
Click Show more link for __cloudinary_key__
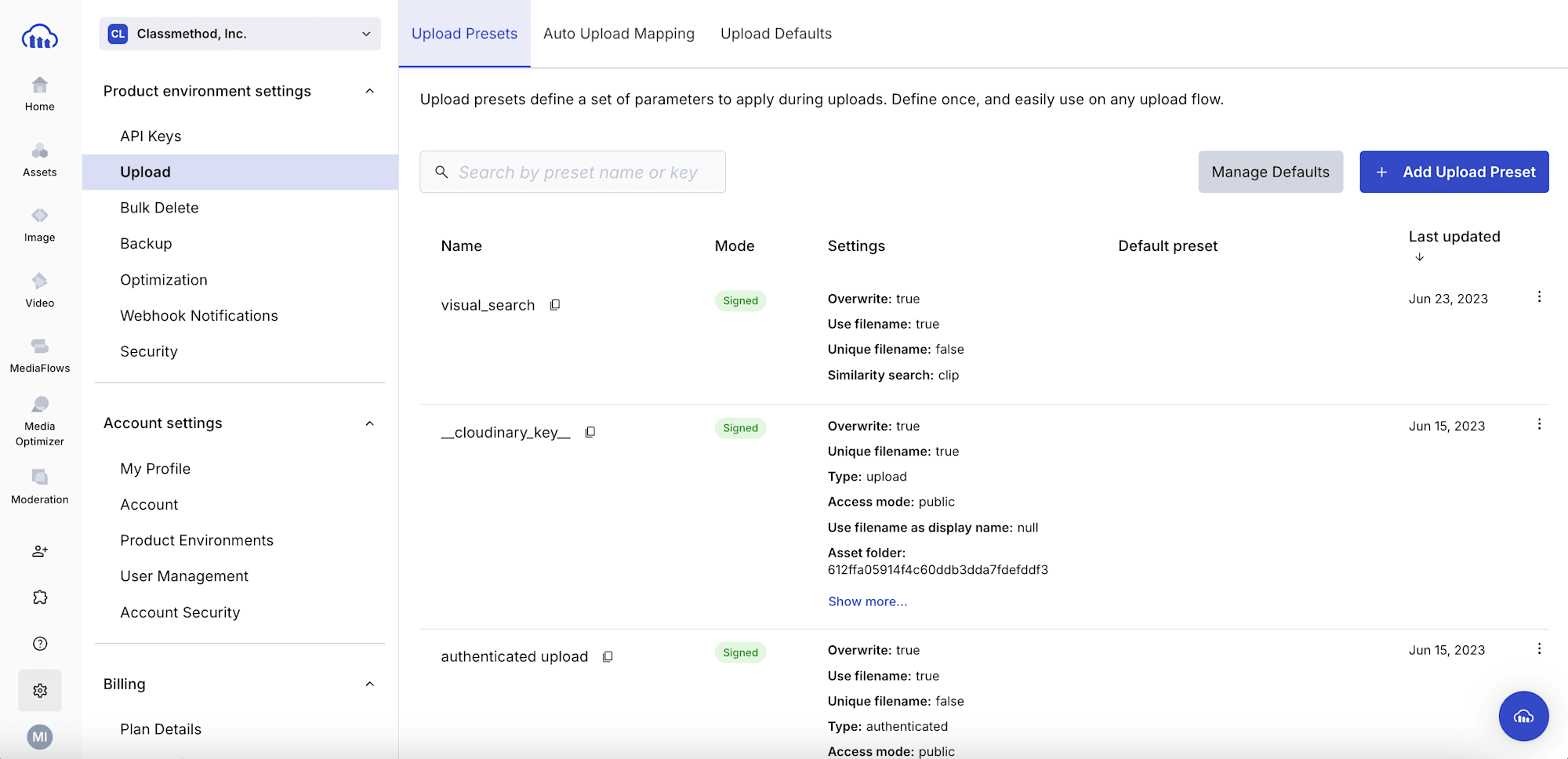click(867, 601)
